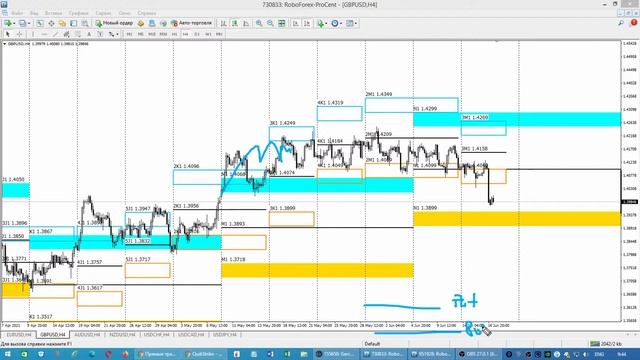Open the Indicators list icon

[x=321, y=23]
